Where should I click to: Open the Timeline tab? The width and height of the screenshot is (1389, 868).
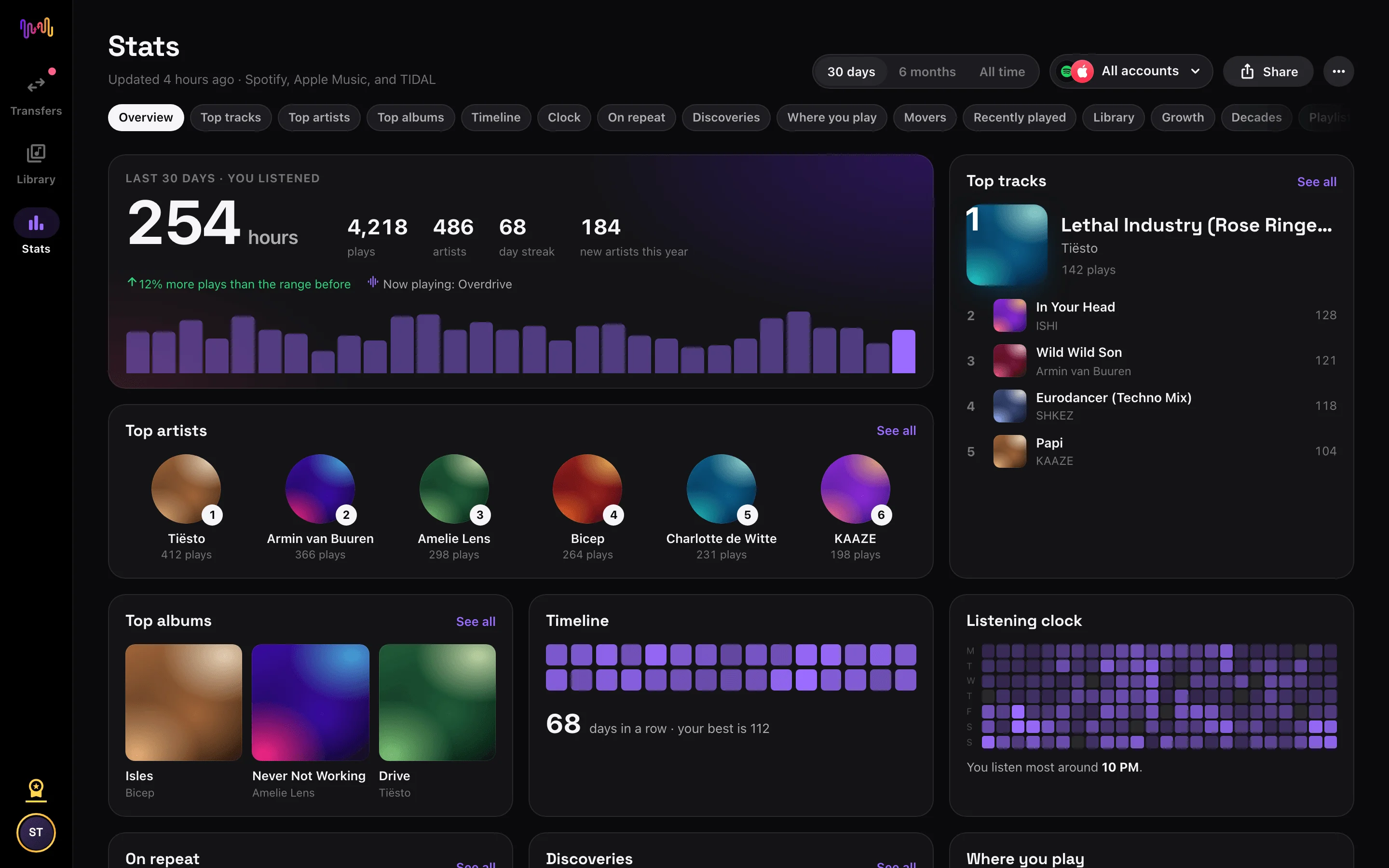click(x=496, y=117)
